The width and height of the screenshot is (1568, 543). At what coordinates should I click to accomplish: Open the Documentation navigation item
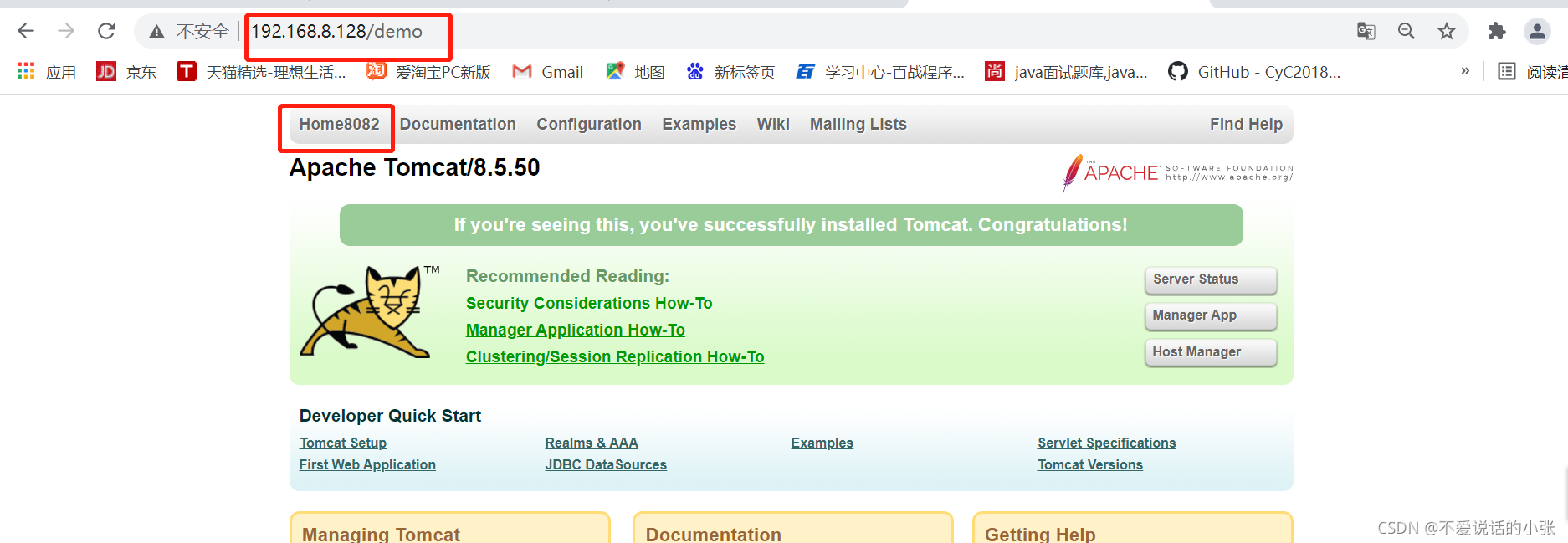tap(458, 125)
